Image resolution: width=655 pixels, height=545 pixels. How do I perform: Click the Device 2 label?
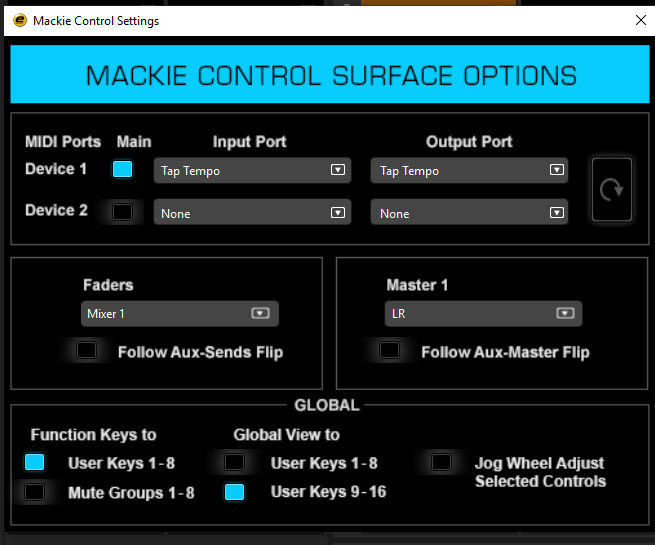tap(56, 210)
